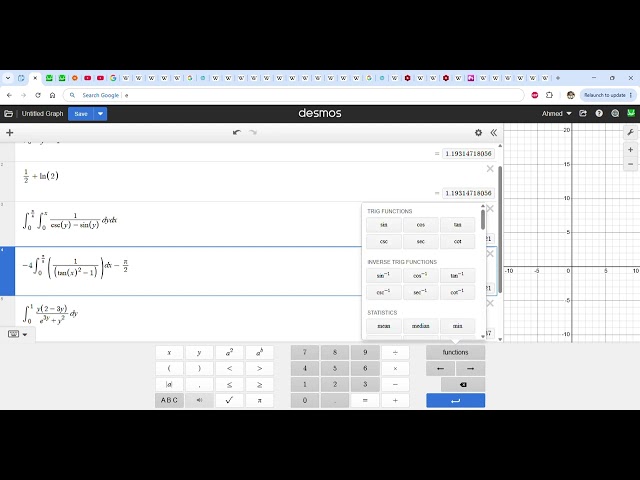Image resolution: width=640 pixels, height=480 pixels.
Task: Click the blue enter key
Action: [x=456, y=400]
